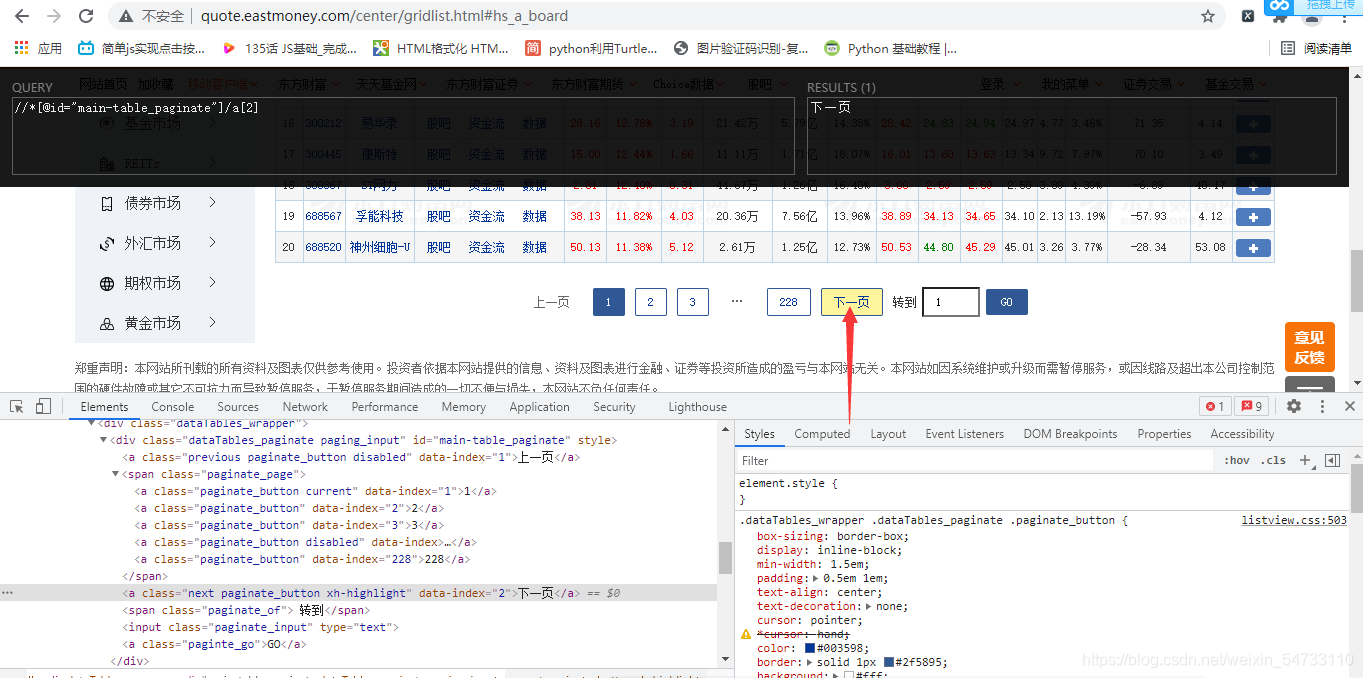The width and height of the screenshot is (1363, 678).
Task: Open the 阅读清单 reading list
Action: (1317, 48)
